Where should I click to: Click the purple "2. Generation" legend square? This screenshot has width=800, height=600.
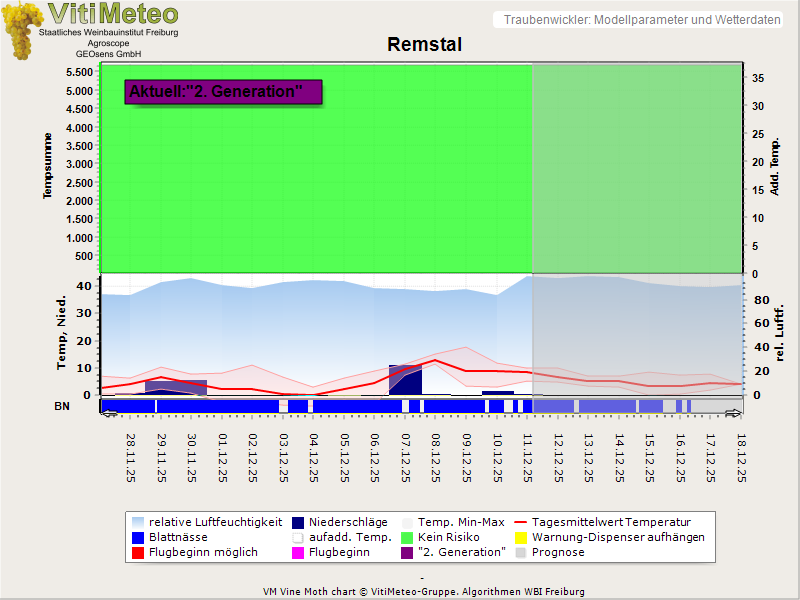[x=408, y=552]
